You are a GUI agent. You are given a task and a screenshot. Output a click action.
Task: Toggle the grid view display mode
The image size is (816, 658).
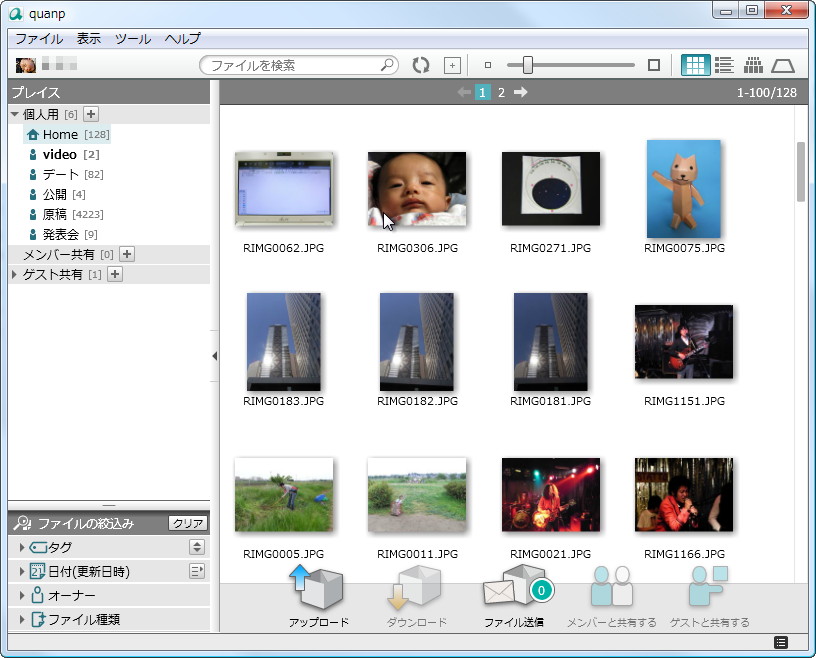[x=695, y=65]
